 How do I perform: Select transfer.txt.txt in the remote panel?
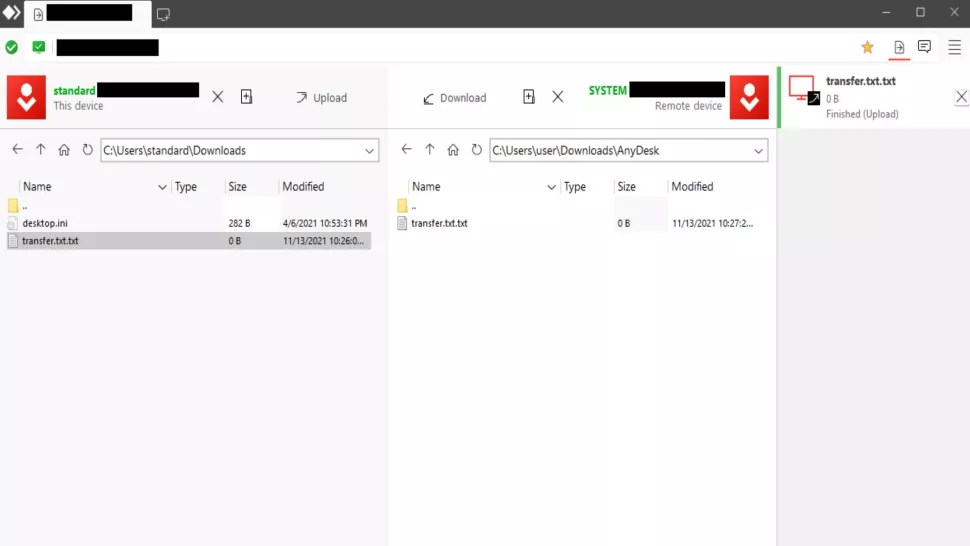[578, 223]
